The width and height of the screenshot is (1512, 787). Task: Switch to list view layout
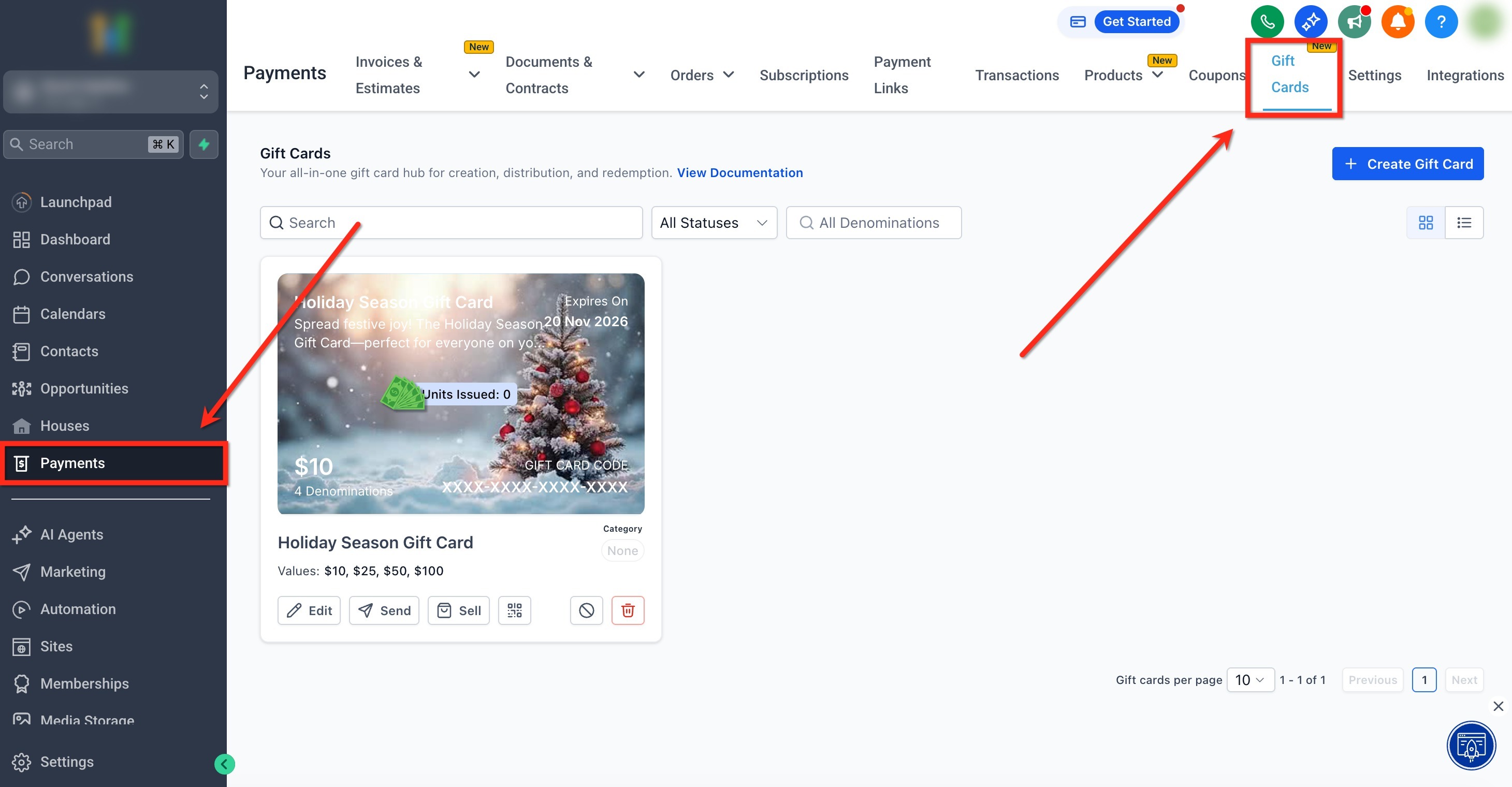pos(1464,223)
